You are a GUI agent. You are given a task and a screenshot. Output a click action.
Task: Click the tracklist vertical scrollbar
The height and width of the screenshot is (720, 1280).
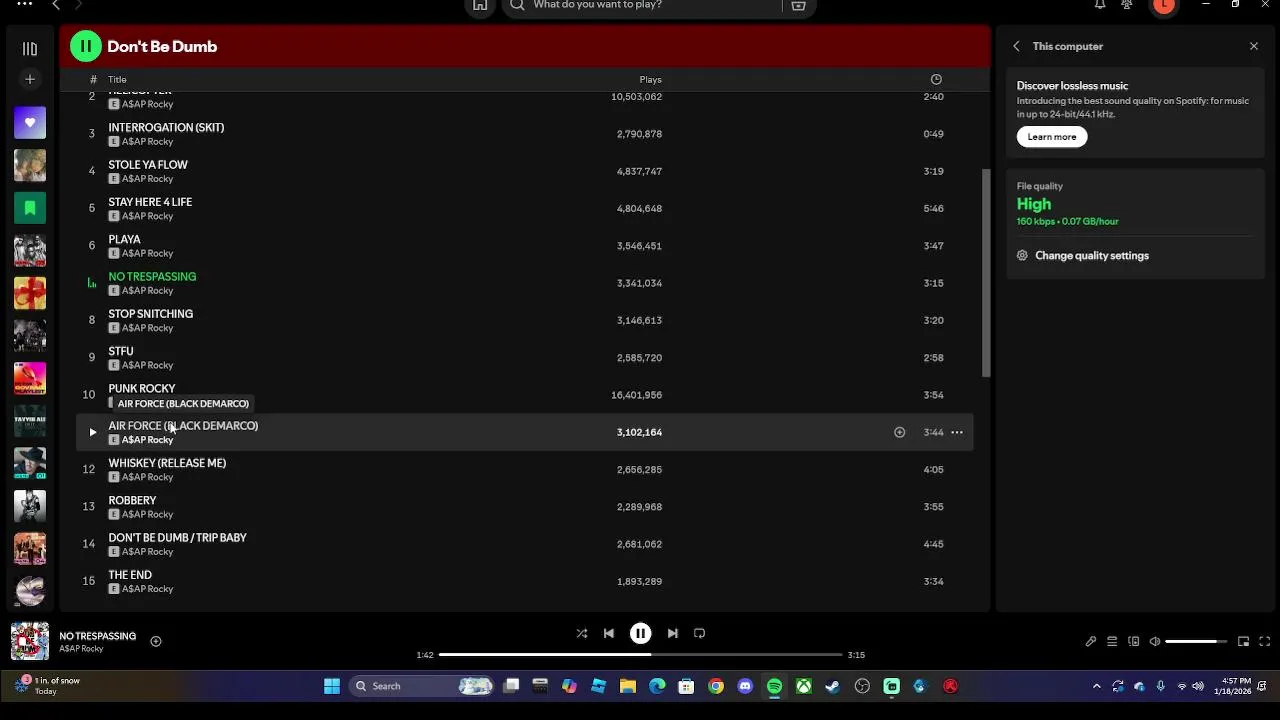[x=986, y=272]
